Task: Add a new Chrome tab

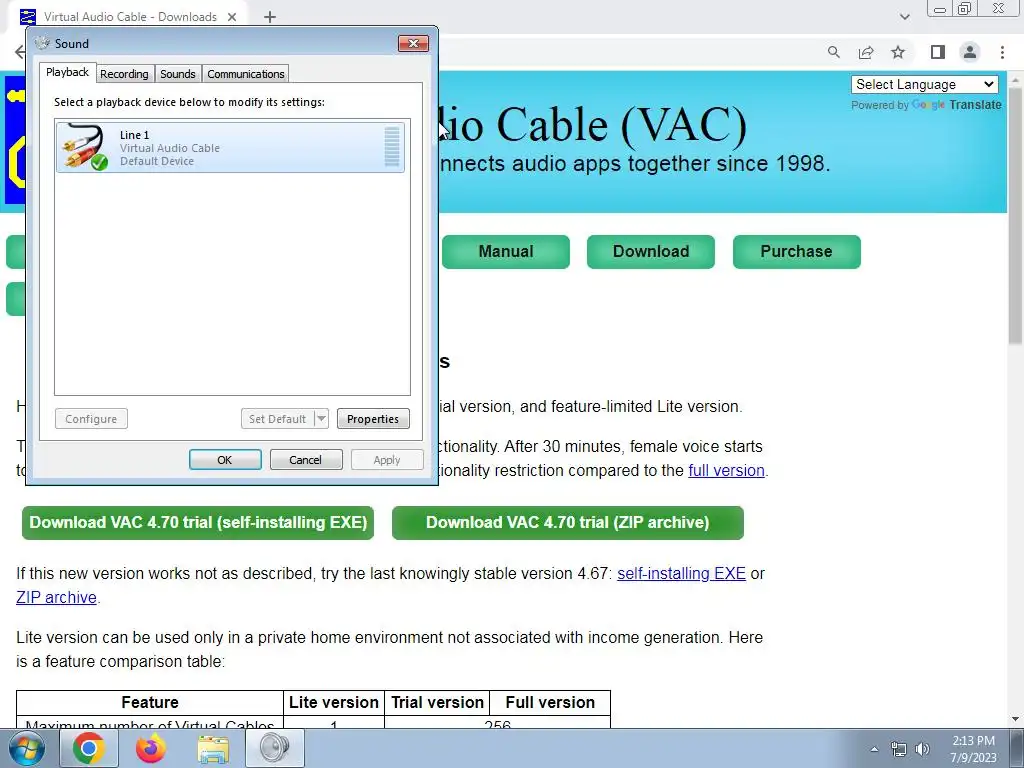Action: (x=270, y=17)
